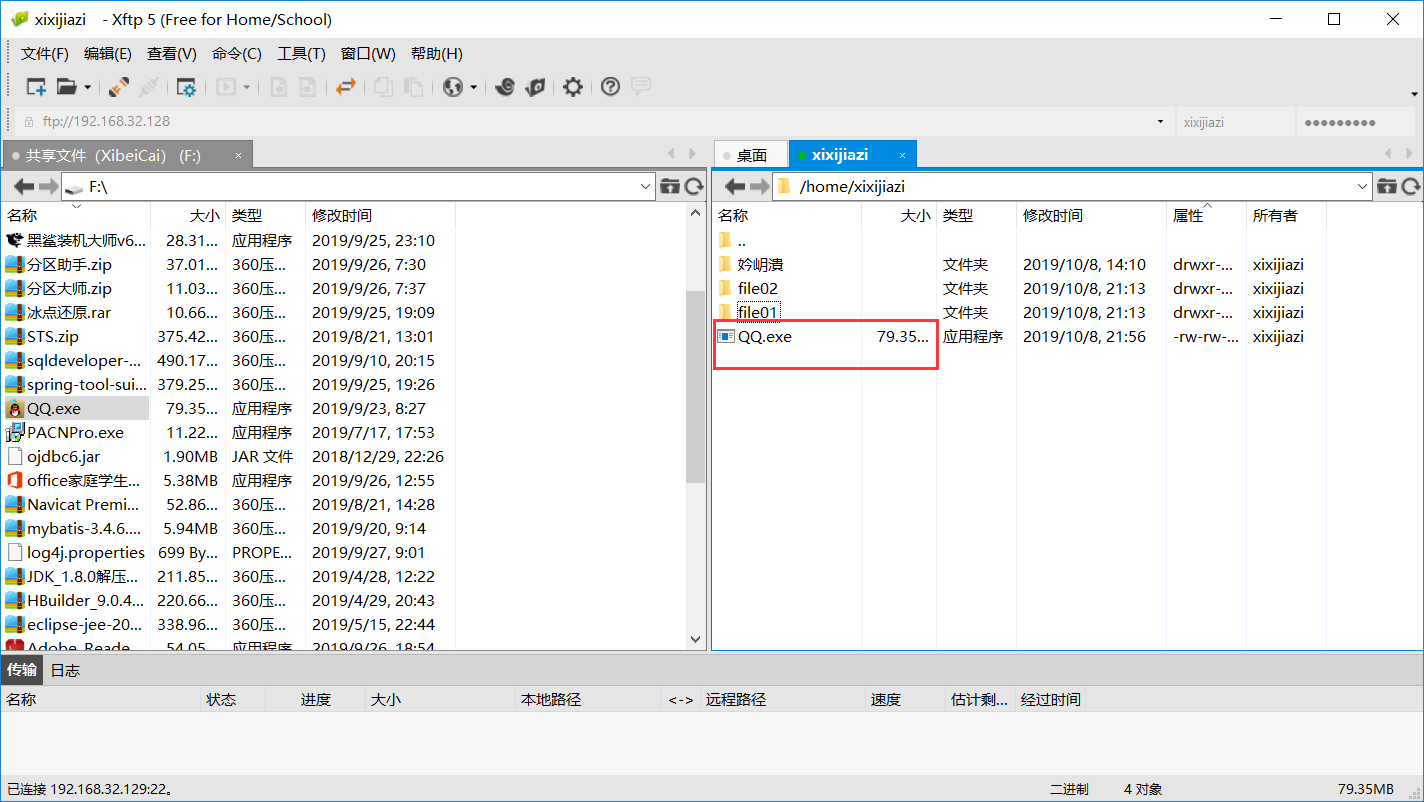Select log4j.properties in the local list
The height and width of the screenshot is (802, 1424).
pos(85,552)
